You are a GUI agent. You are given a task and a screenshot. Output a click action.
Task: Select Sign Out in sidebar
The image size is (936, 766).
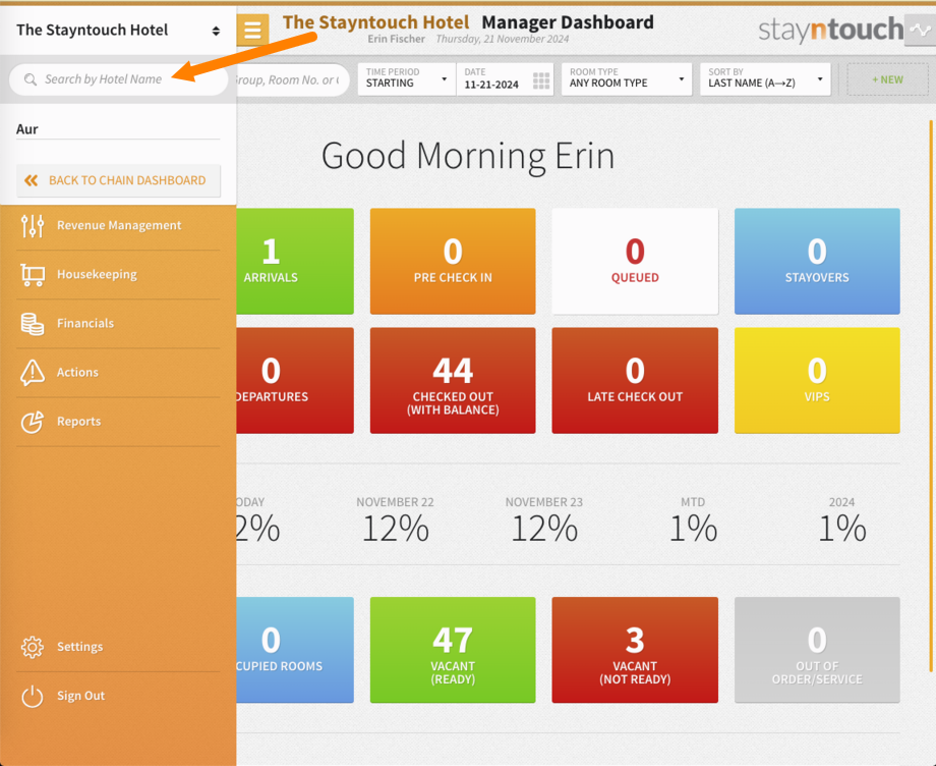point(118,696)
